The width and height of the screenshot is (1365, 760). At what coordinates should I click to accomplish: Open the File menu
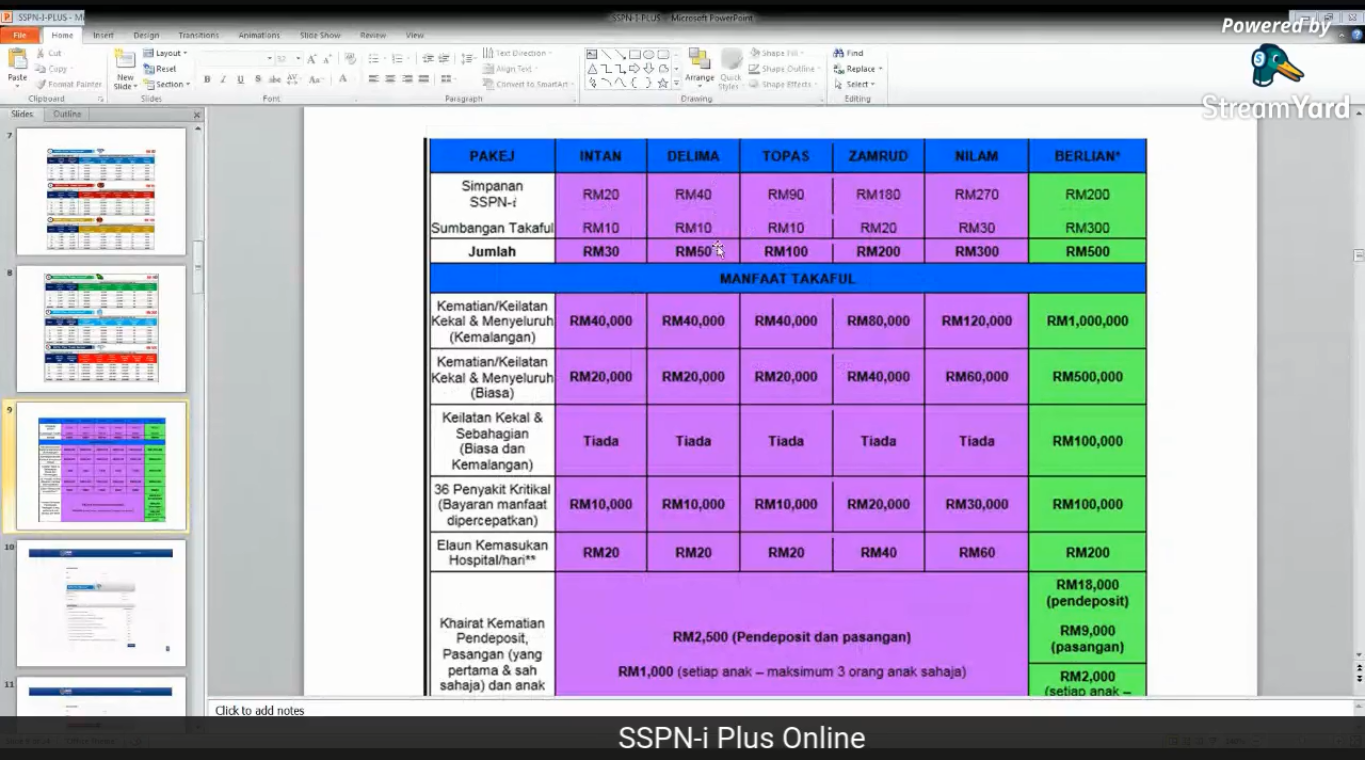[19, 35]
